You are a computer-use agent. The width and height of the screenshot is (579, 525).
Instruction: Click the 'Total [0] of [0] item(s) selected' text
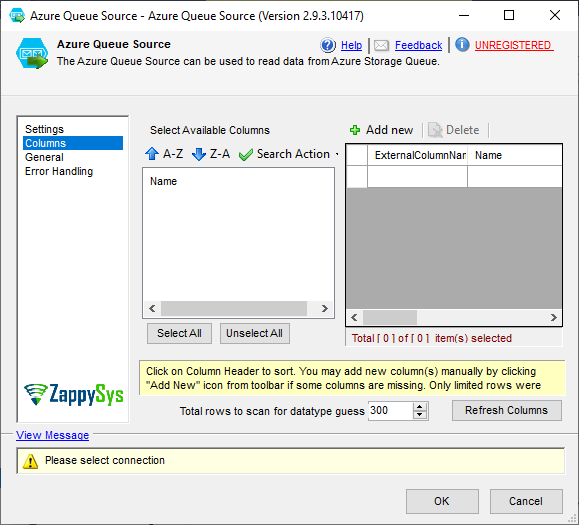coord(432,338)
